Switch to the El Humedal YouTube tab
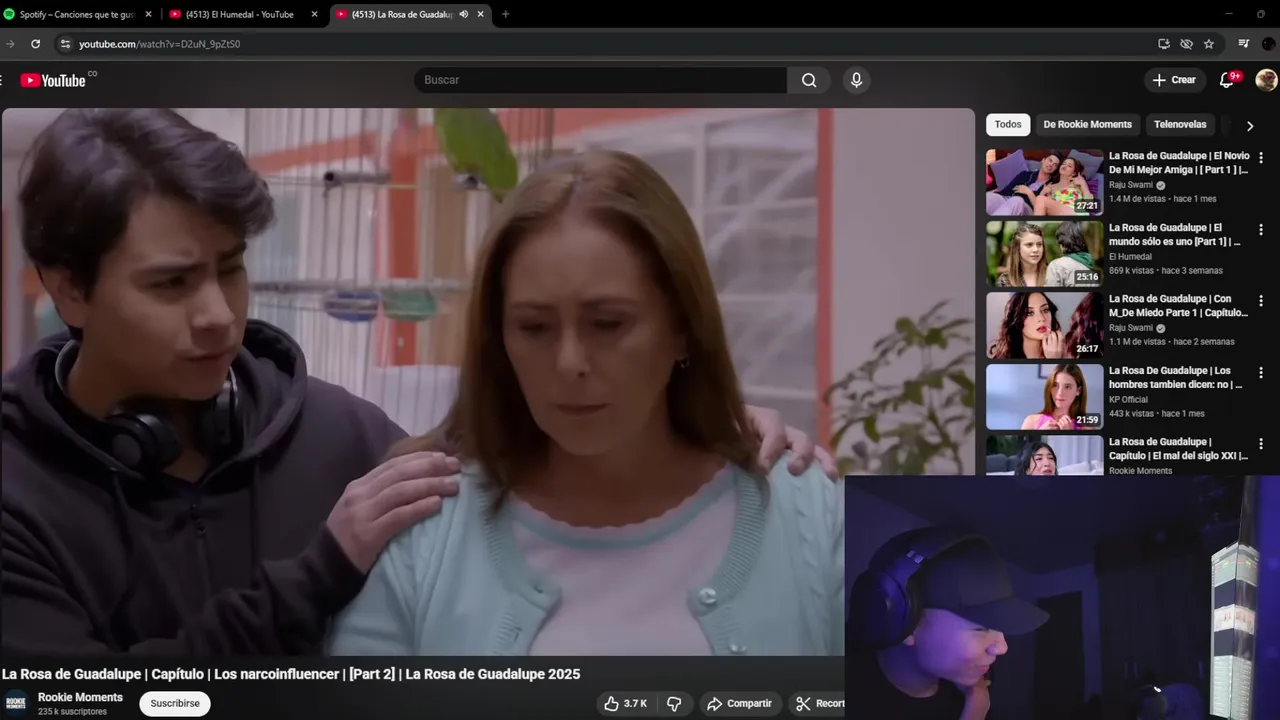 (x=243, y=14)
